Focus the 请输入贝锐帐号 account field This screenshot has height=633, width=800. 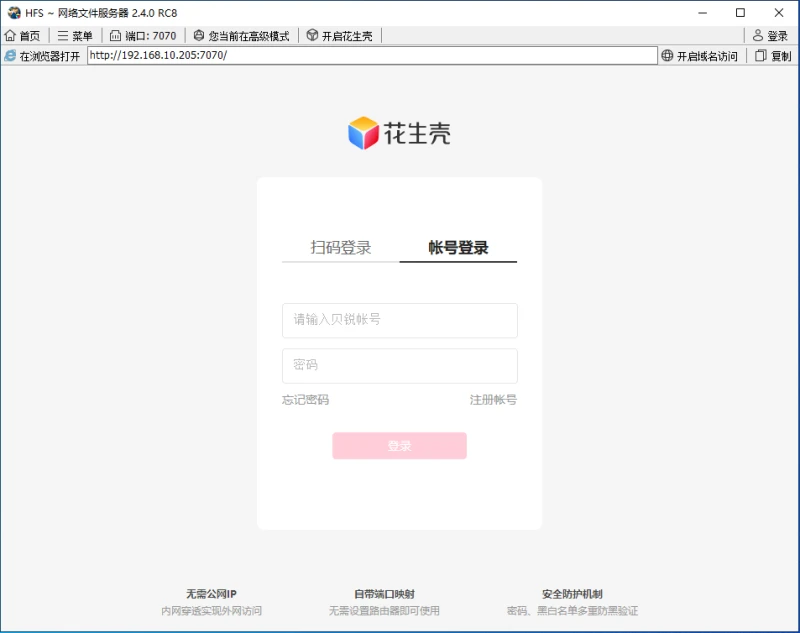[400, 320]
